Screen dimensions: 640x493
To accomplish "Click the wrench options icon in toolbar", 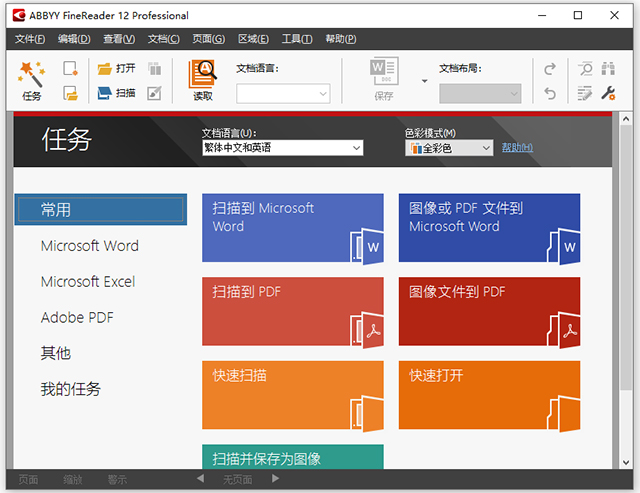I will (x=608, y=93).
